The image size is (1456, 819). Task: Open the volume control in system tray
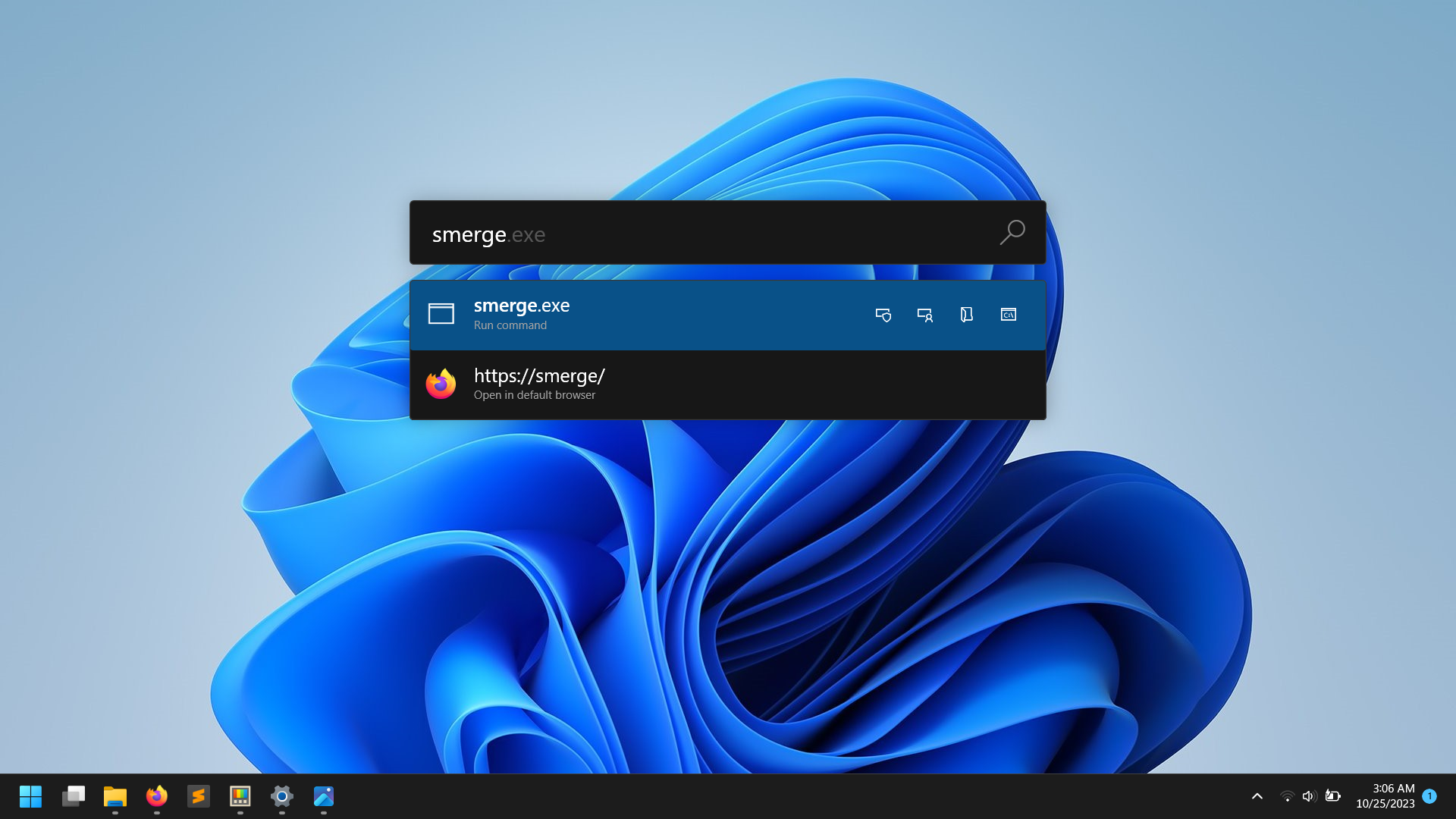click(x=1309, y=796)
